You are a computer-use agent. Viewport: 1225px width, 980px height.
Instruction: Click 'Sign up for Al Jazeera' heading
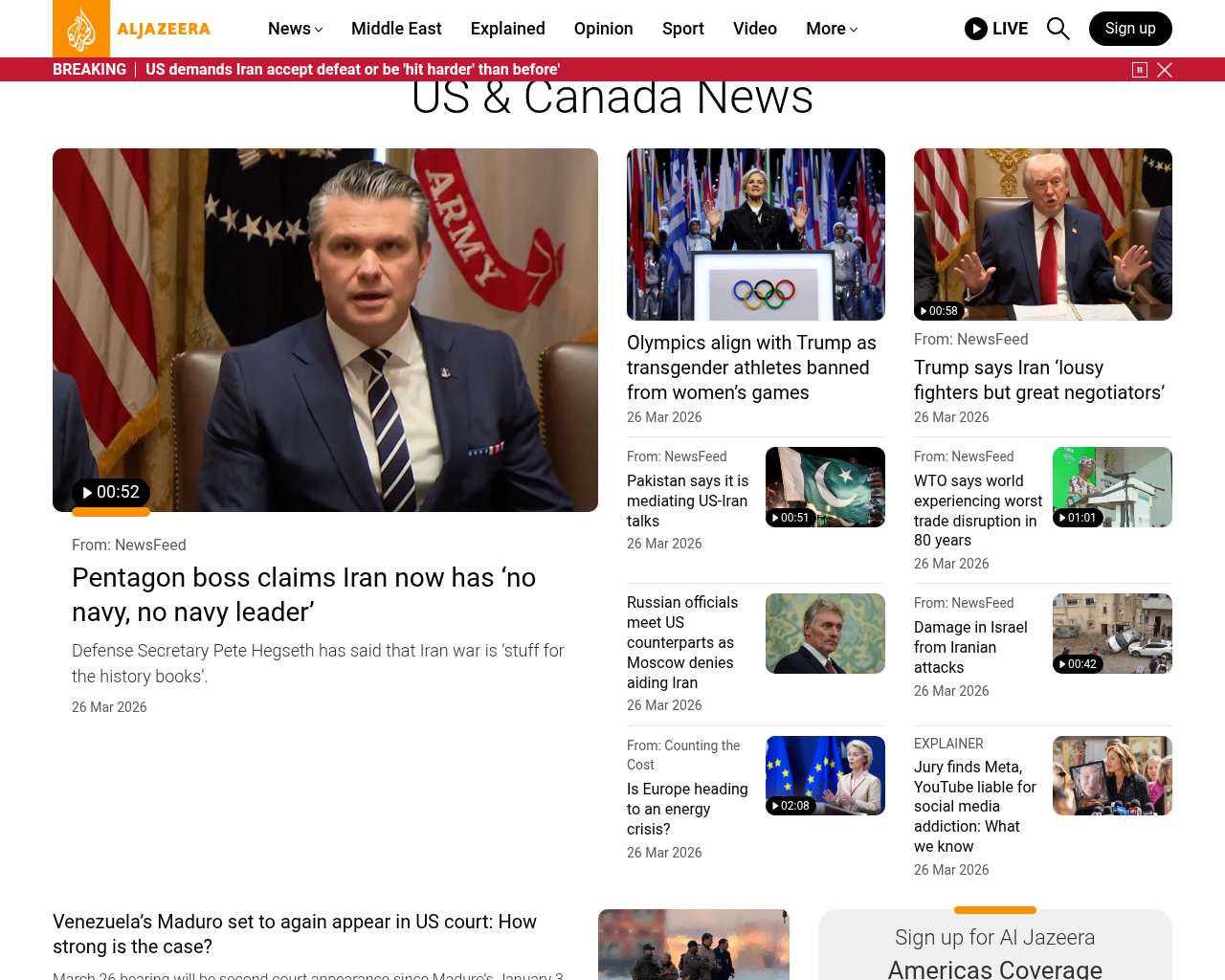(995, 938)
